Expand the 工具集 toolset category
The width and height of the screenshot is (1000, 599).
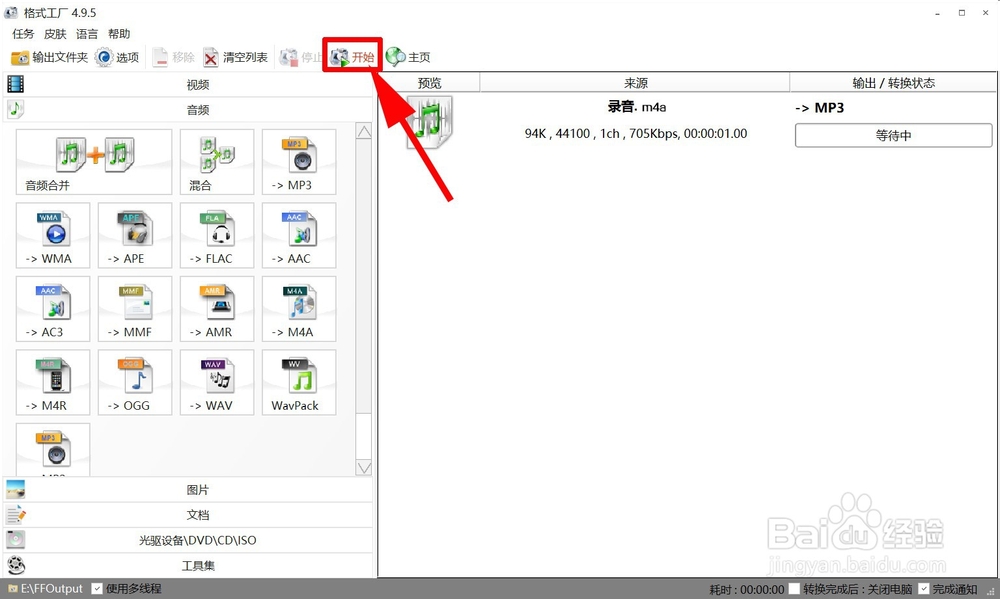[189, 565]
